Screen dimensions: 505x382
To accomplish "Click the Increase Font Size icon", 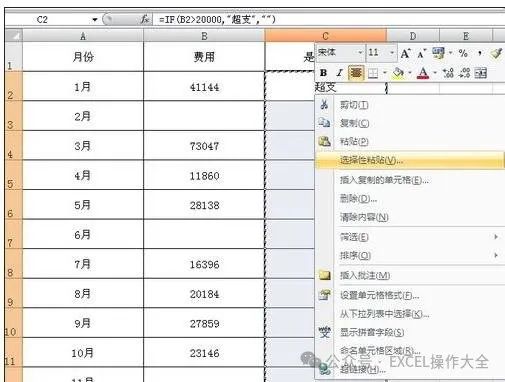I will coord(405,53).
